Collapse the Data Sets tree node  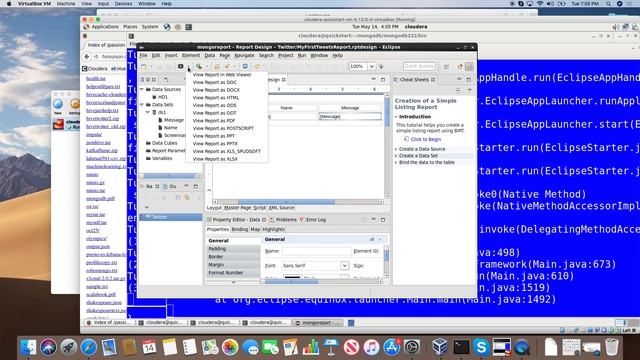[x=142, y=105]
